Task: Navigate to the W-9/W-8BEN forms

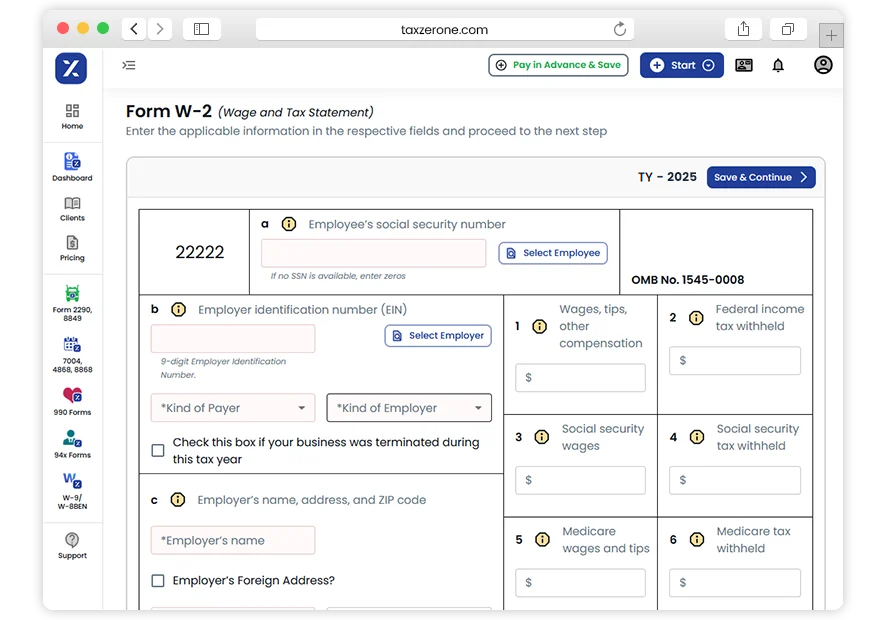Action: tap(71, 490)
